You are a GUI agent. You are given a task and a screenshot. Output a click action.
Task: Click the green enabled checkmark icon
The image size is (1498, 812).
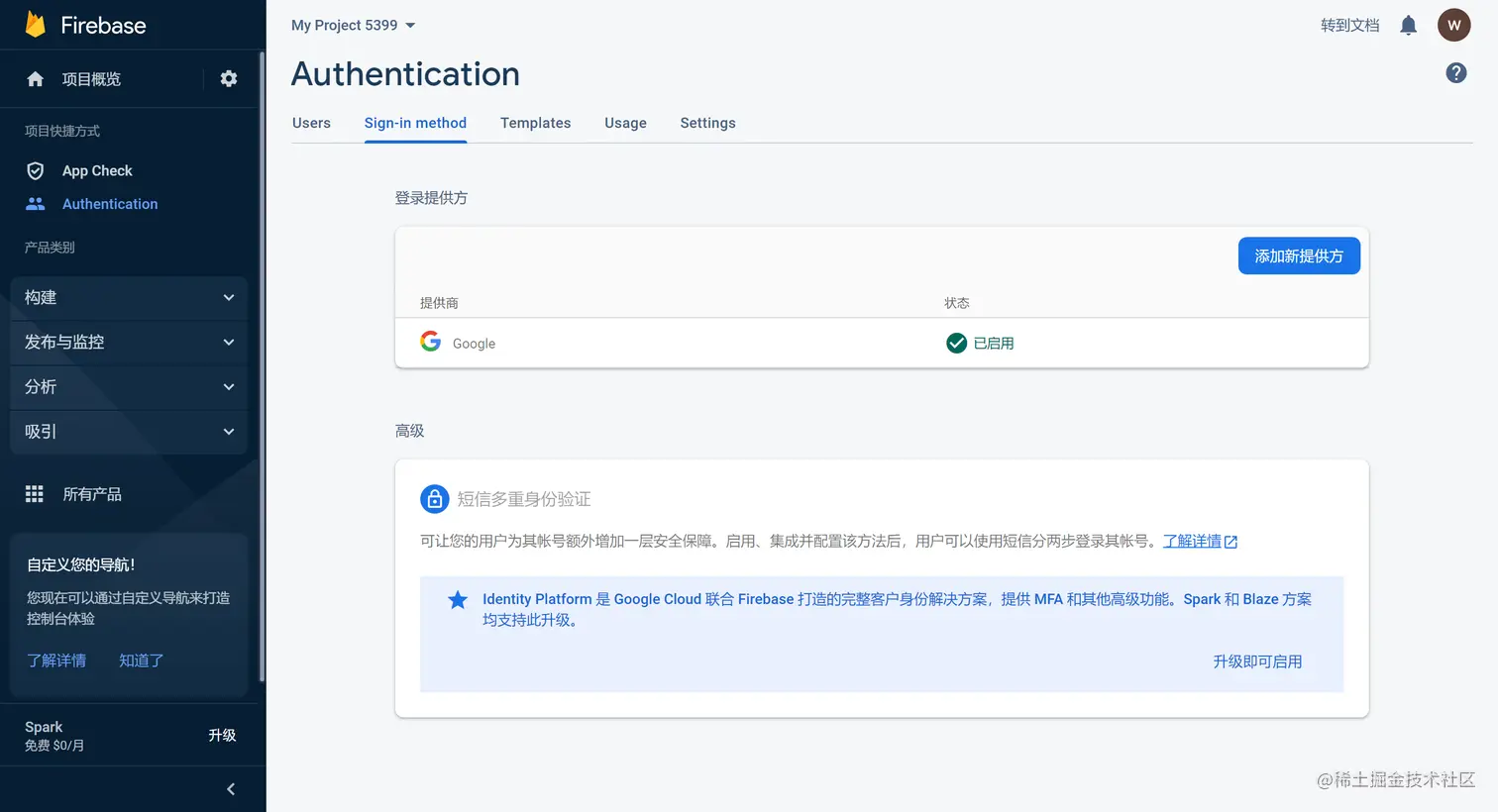(956, 343)
